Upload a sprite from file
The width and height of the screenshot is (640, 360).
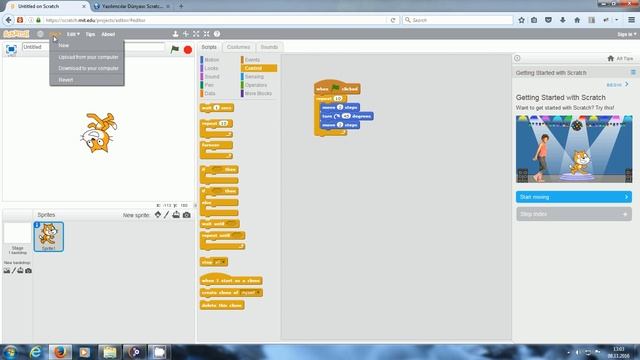[x=176, y=215]
